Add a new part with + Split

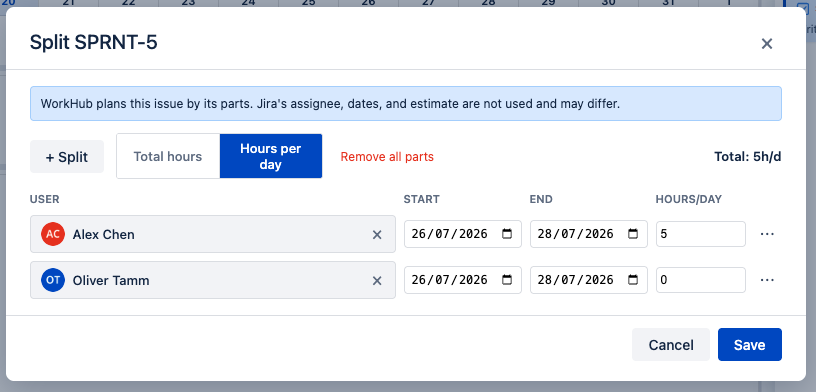67,157
